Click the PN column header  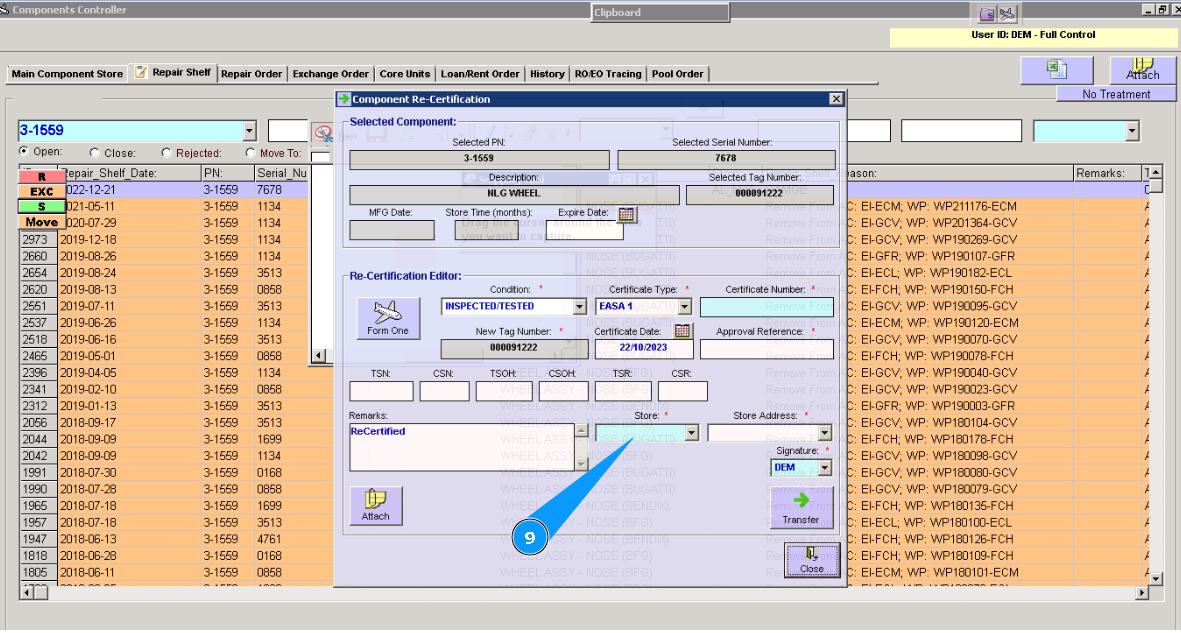228,173
